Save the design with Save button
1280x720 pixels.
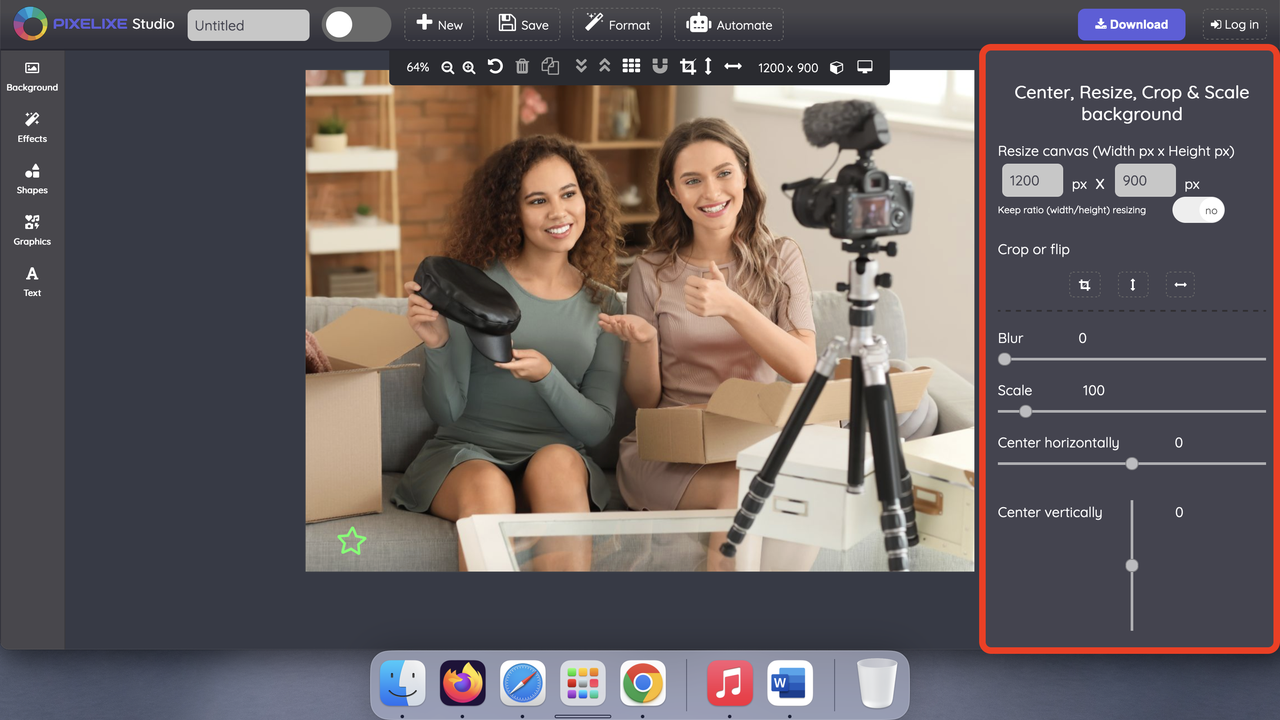(x=523, y=25)
